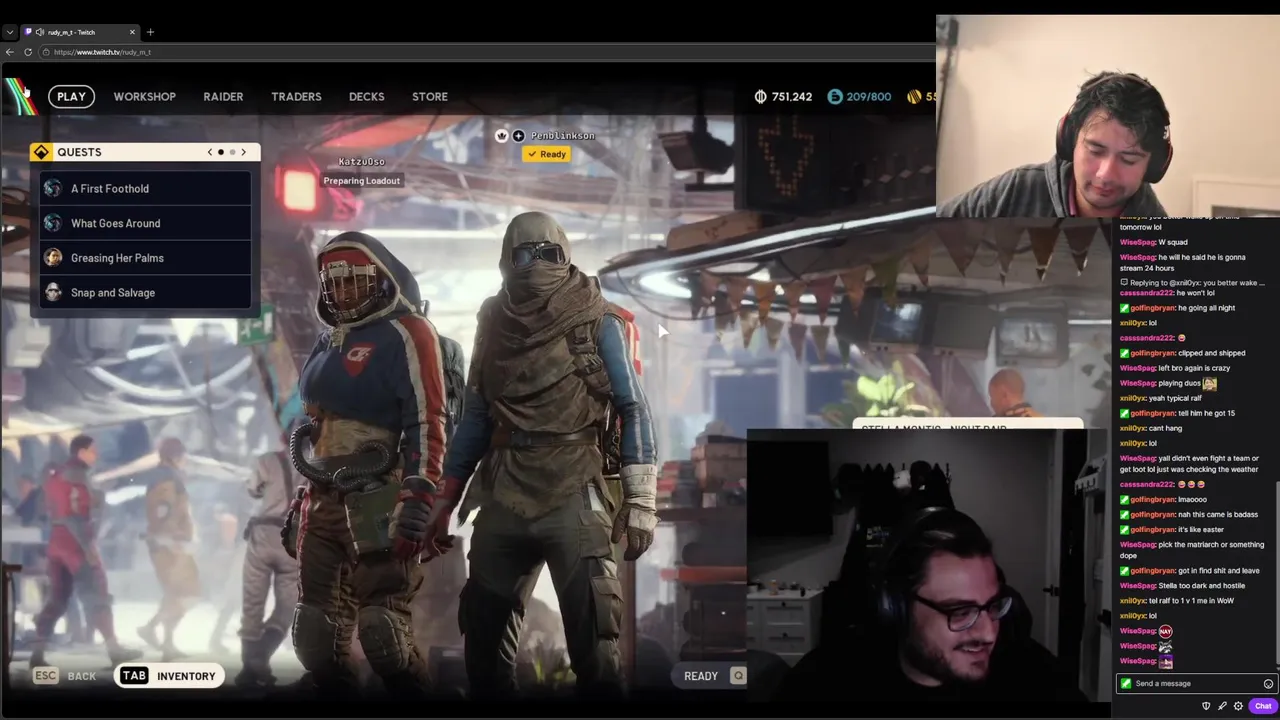Open the RAIDER tab

click(x=223, y=97)
